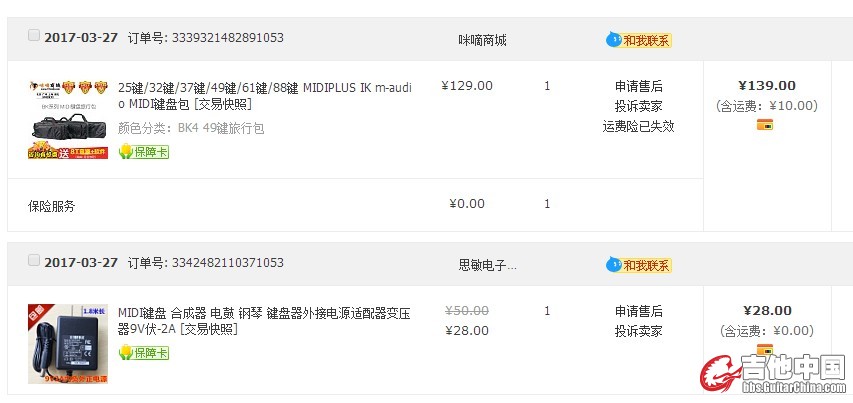Click 投诉卖家 for the power adapter order
The height and width of the screenshot is (403, 853).
pyautogui.click(x=638, y=331)
